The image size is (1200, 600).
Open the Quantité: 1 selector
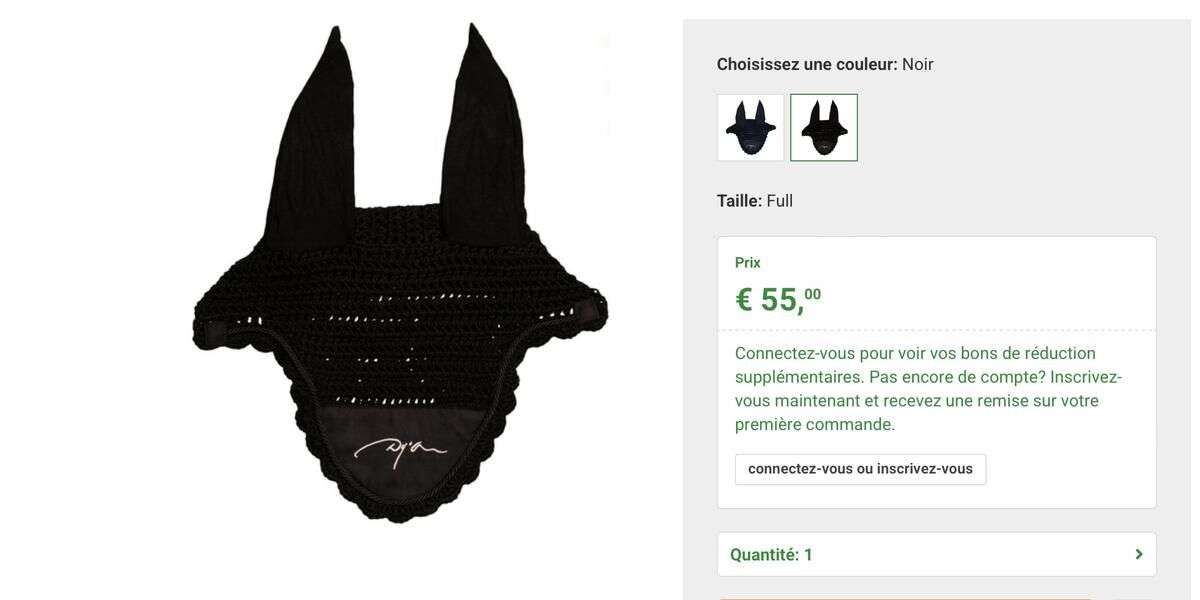[x=936, y=554]
